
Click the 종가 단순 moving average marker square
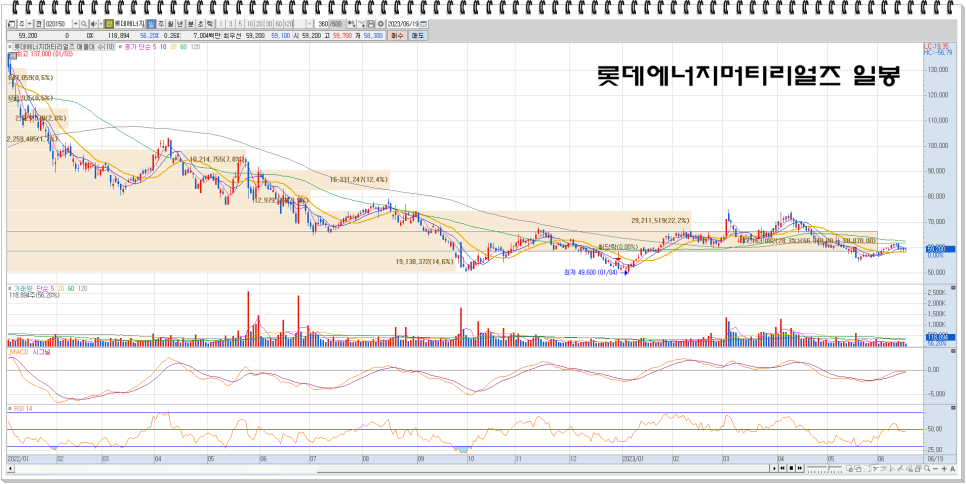pyautogui.click(x=121, y=47)
